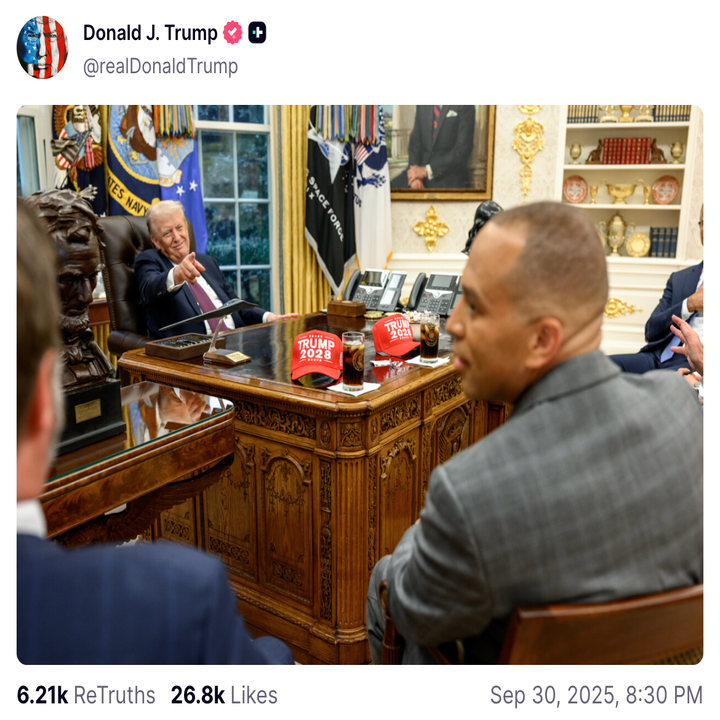Screen dimensions: 720x720
Task: Click the framed portrait painting on wall
Action: click(442, 152)
